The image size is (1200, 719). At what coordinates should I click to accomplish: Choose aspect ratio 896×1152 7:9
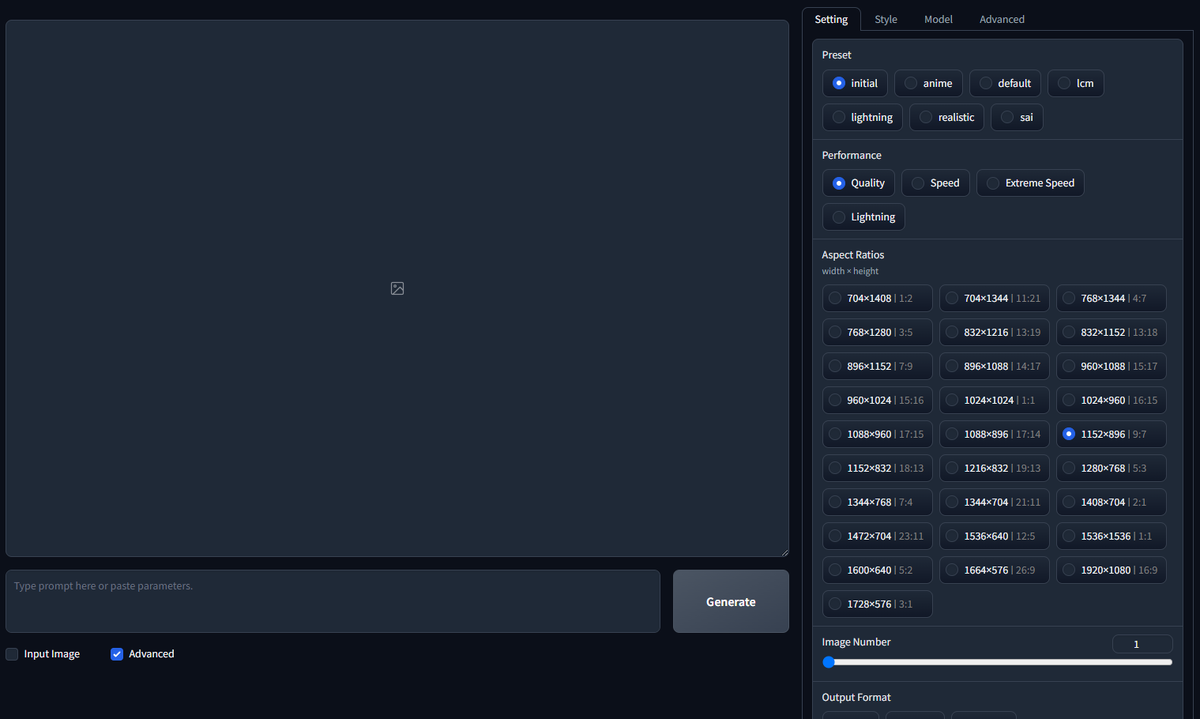pyautogui.click(x=877, y=366)
